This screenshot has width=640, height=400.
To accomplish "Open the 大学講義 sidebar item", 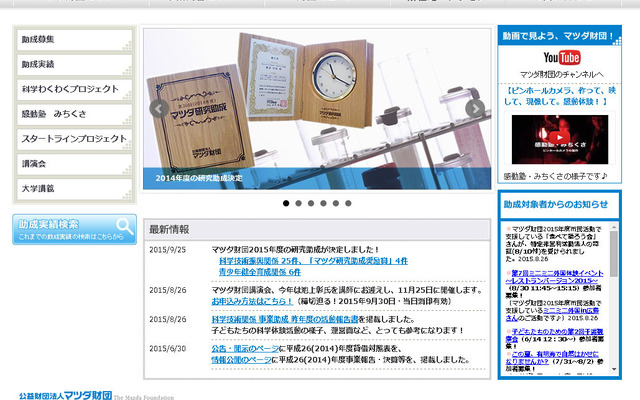I will click(x=75, y=189).
